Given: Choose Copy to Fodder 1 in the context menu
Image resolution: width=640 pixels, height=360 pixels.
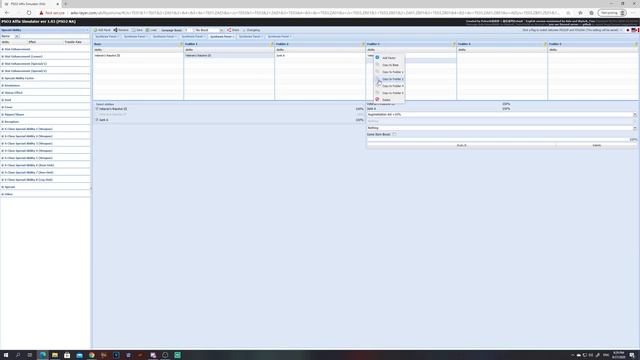Looking at the screenshot, I should 389,72.
